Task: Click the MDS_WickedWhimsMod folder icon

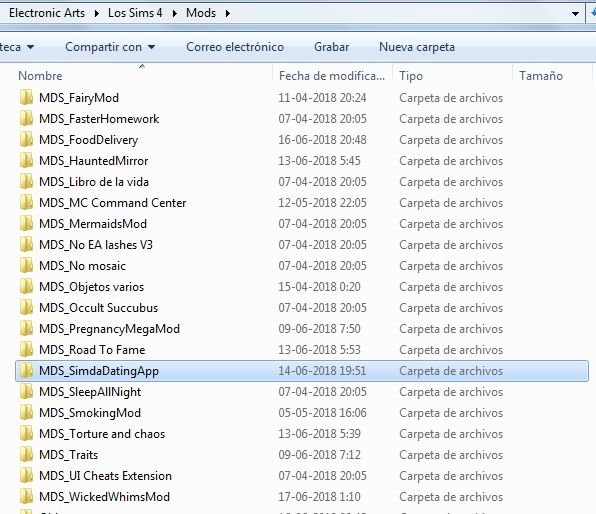Action: 26,497
